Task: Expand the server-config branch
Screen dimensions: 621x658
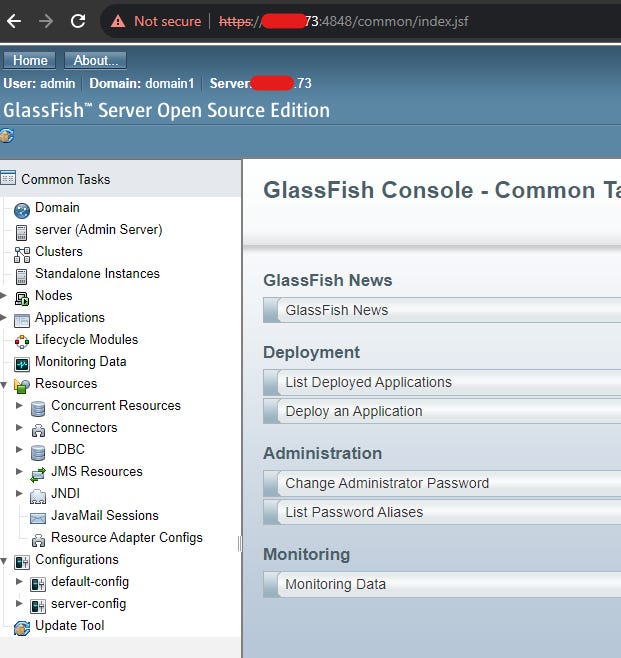Action: coord(19,603)
